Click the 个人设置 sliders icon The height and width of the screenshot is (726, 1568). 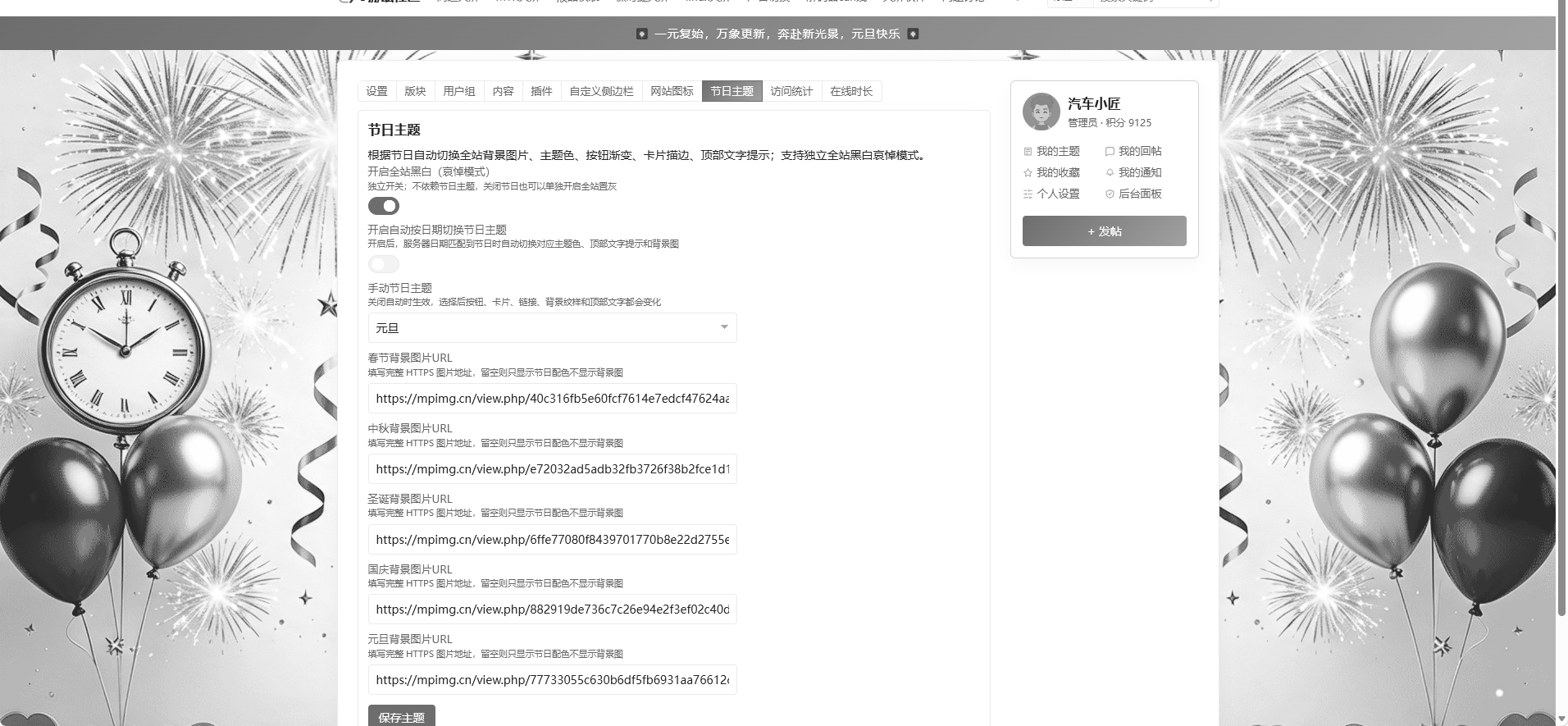click(x=1028, y=194)
